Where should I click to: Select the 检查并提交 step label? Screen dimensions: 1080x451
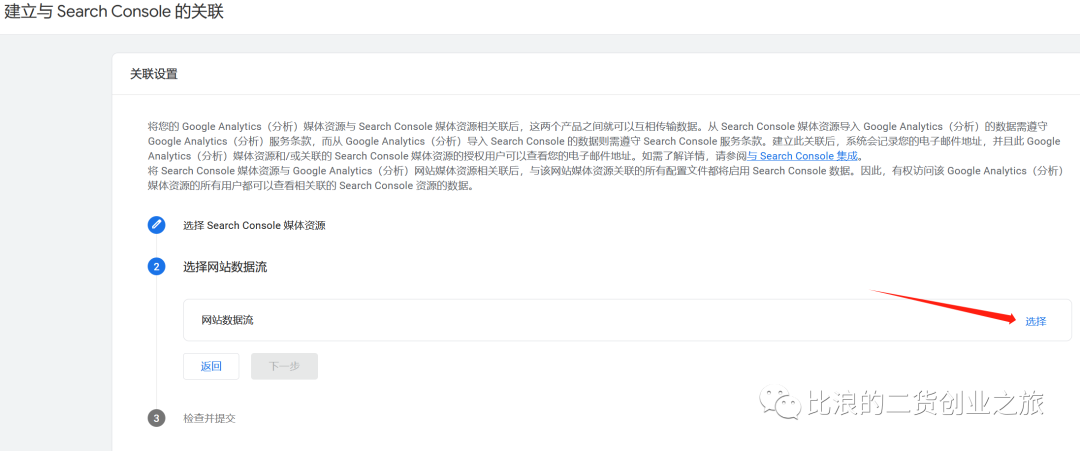point(209,418)
